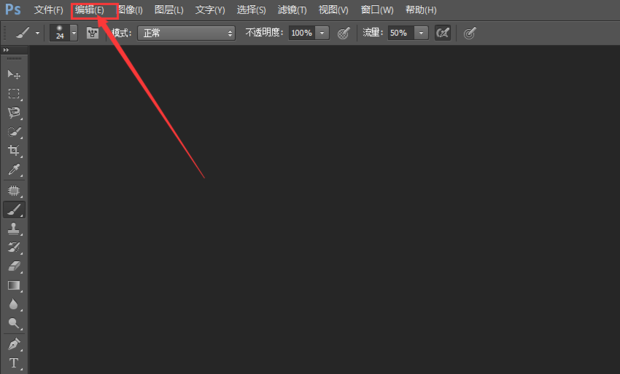Choose the Lasso tool
Viewport: 620px width, 374px height.
(x=14, y=113)
